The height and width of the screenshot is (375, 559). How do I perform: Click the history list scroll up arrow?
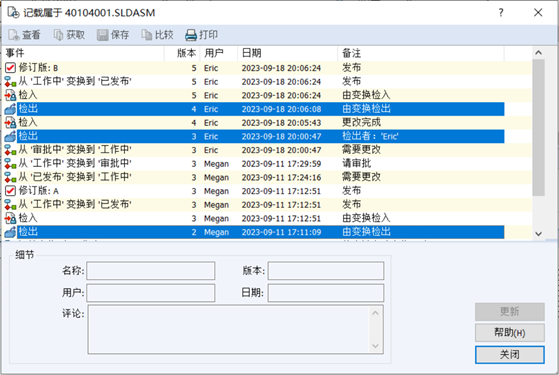pos(538,53)
